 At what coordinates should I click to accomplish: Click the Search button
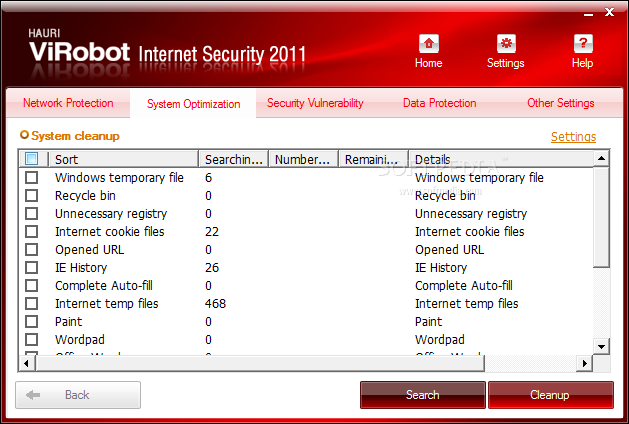tap(423, 395)
